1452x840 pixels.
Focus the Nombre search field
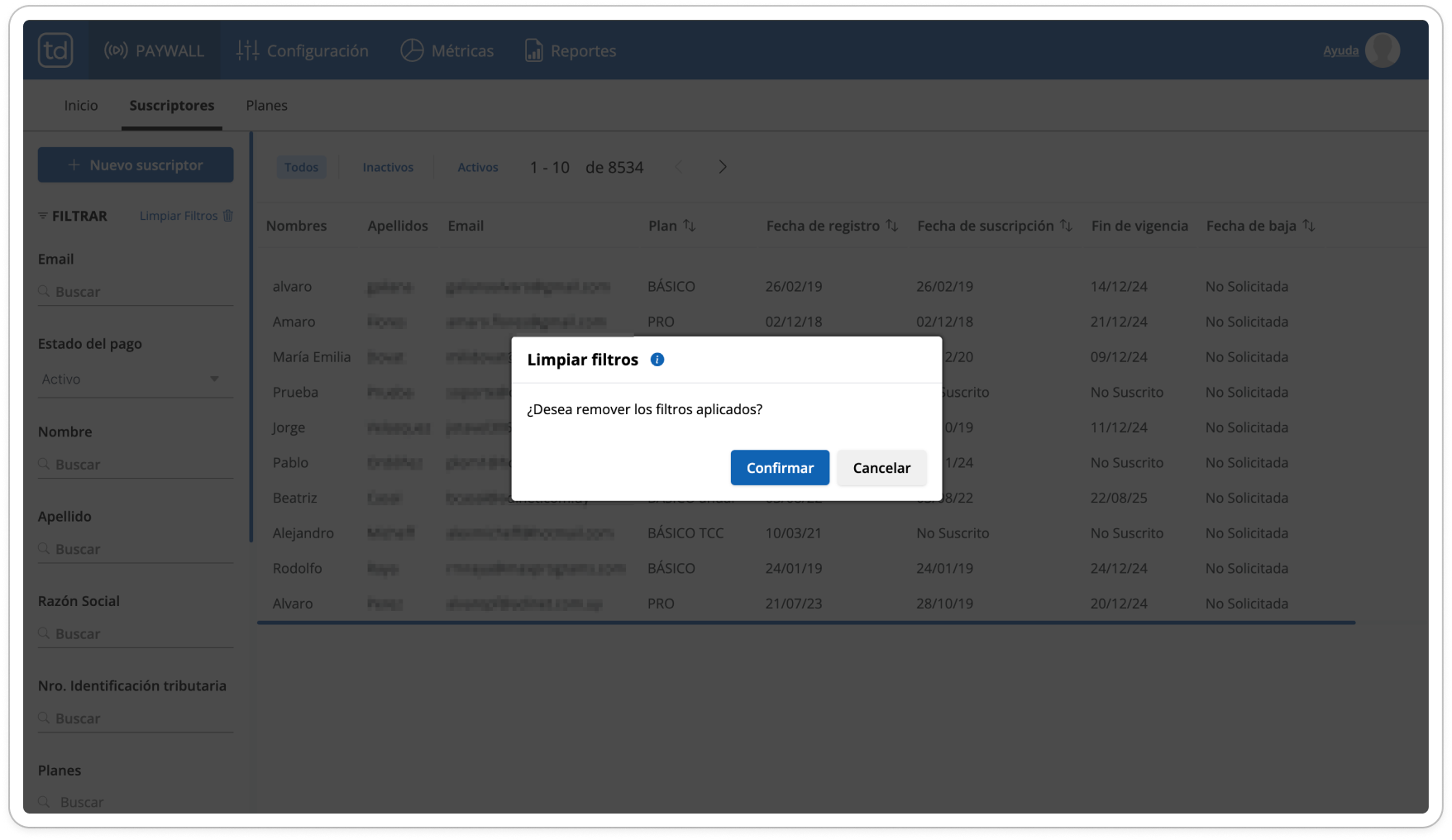[136, 465]
